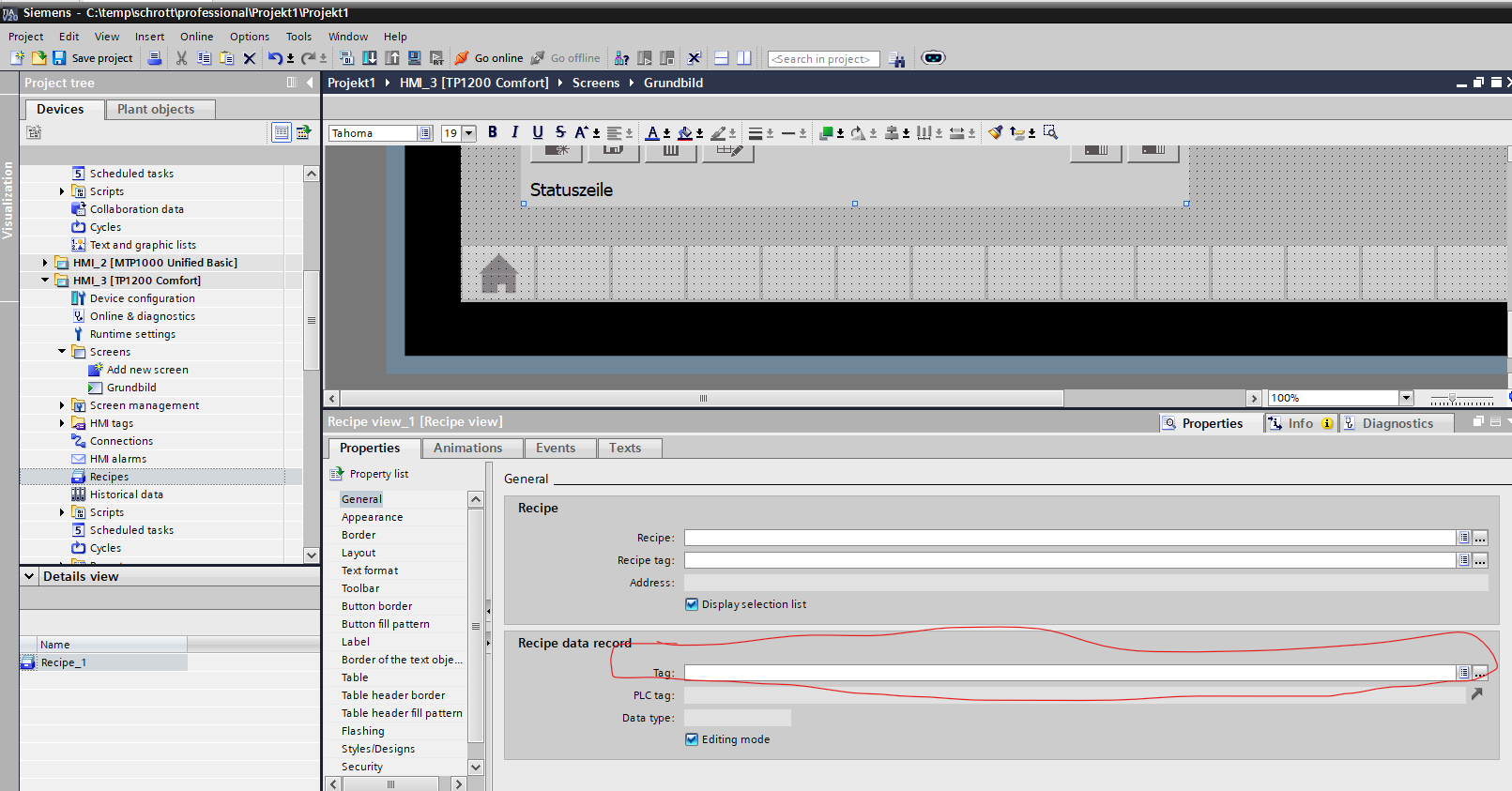
Task: Click the Cut scissors icon
Action: [x=181, y=58]
